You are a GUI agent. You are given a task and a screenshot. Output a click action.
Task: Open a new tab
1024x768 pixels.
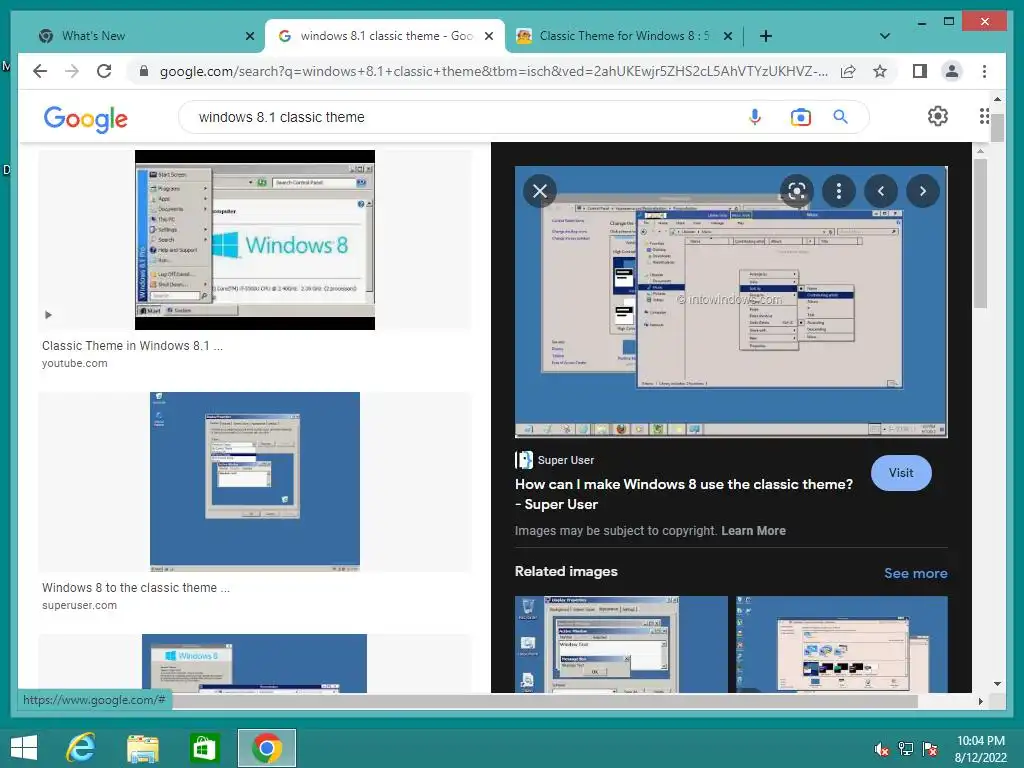(x=765, y=36)
